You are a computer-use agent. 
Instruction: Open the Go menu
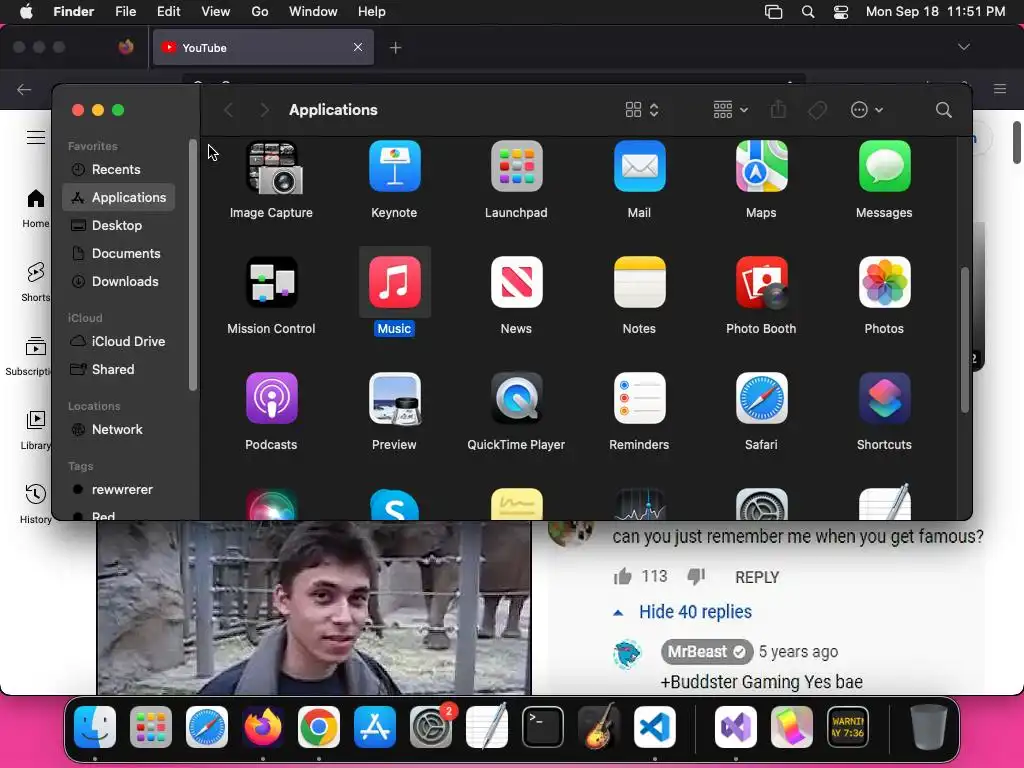pyautogui.click(x=260, y=12)
